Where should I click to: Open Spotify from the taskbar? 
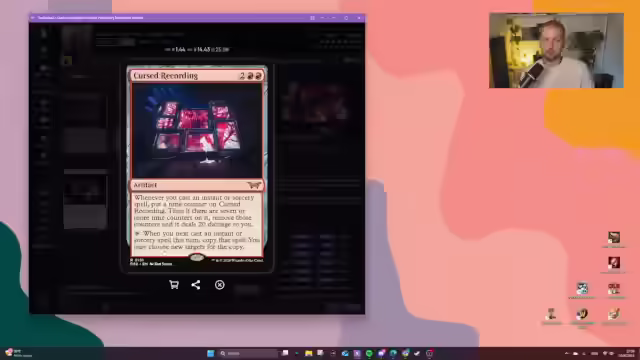(369, 353)
